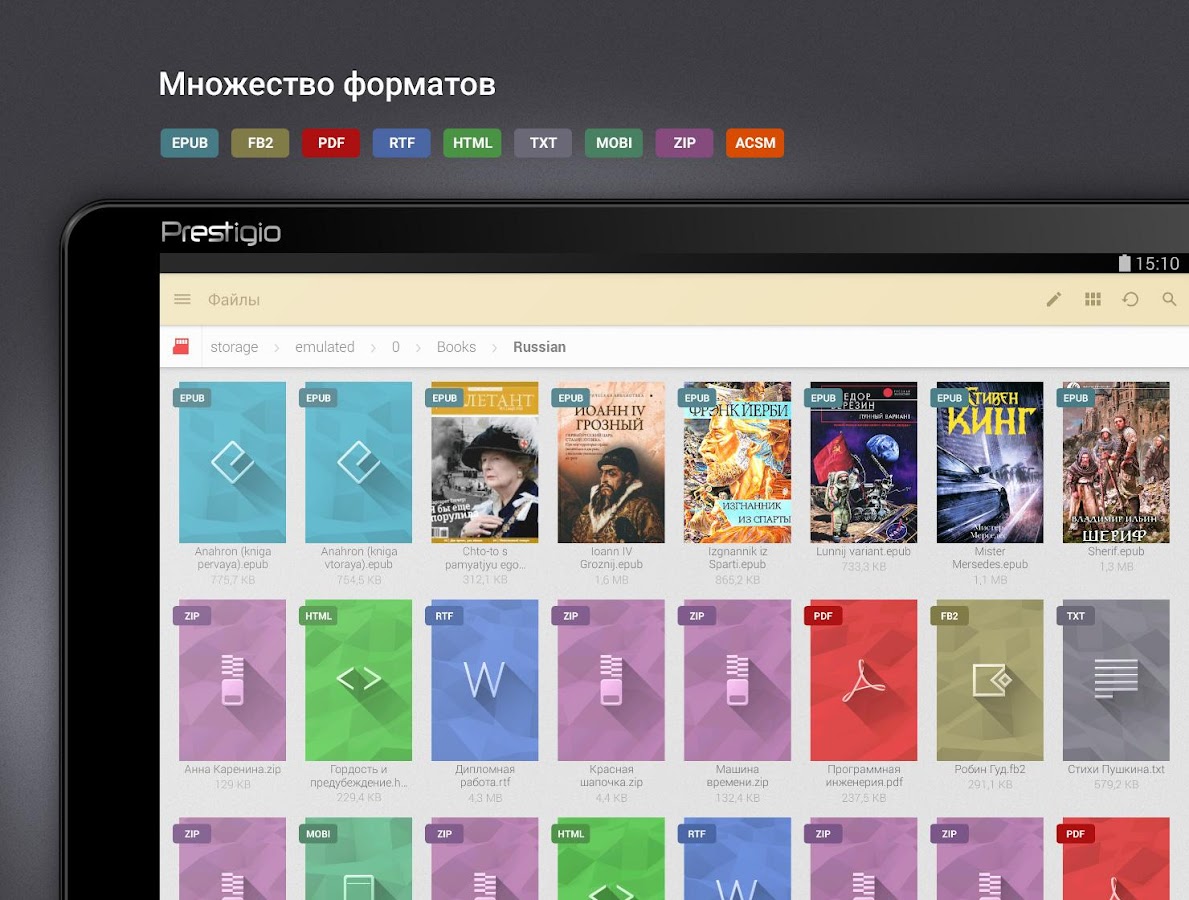Open Дипломная работа.rtf file icon
This screenshot has width=1189, height=900.
485,680
